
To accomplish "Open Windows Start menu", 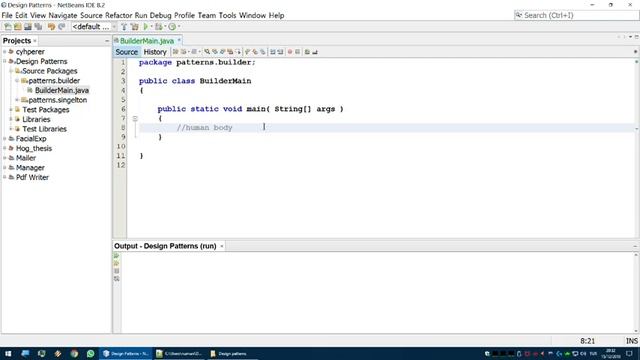I will pos(8,353).
